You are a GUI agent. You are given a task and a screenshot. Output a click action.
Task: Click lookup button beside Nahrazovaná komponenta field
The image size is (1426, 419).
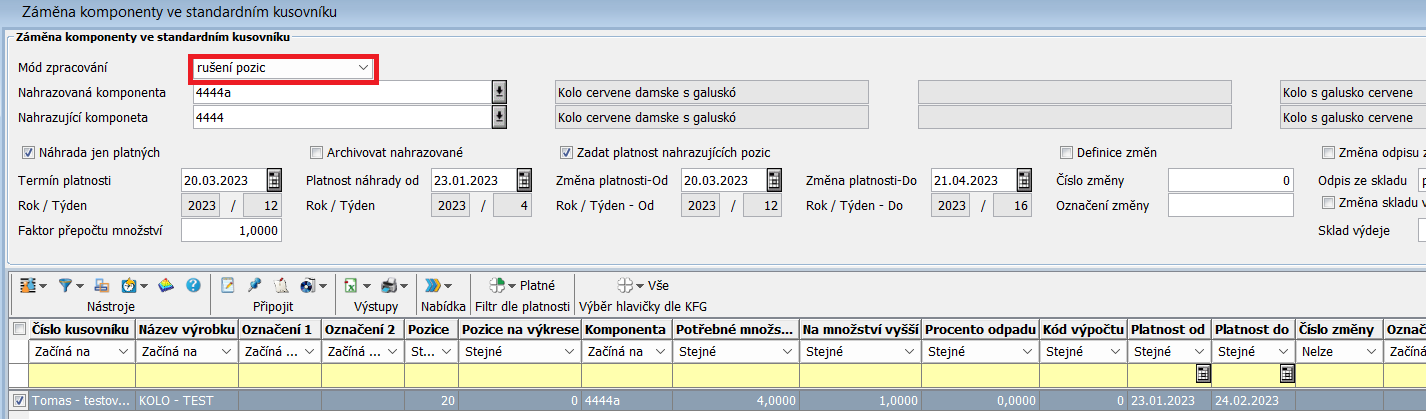click(499, 93)
